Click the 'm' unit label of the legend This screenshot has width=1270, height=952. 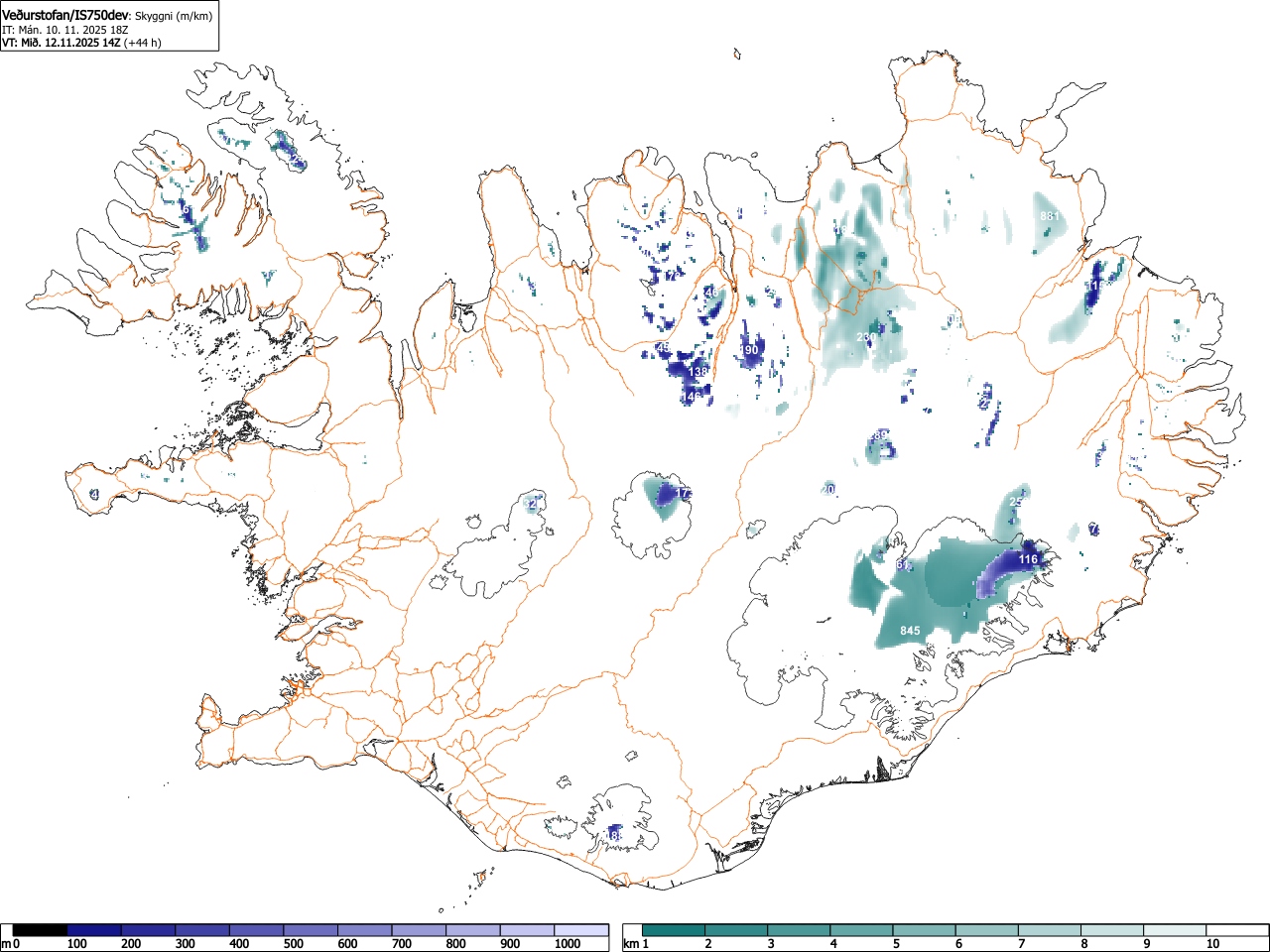pos(6,944)
